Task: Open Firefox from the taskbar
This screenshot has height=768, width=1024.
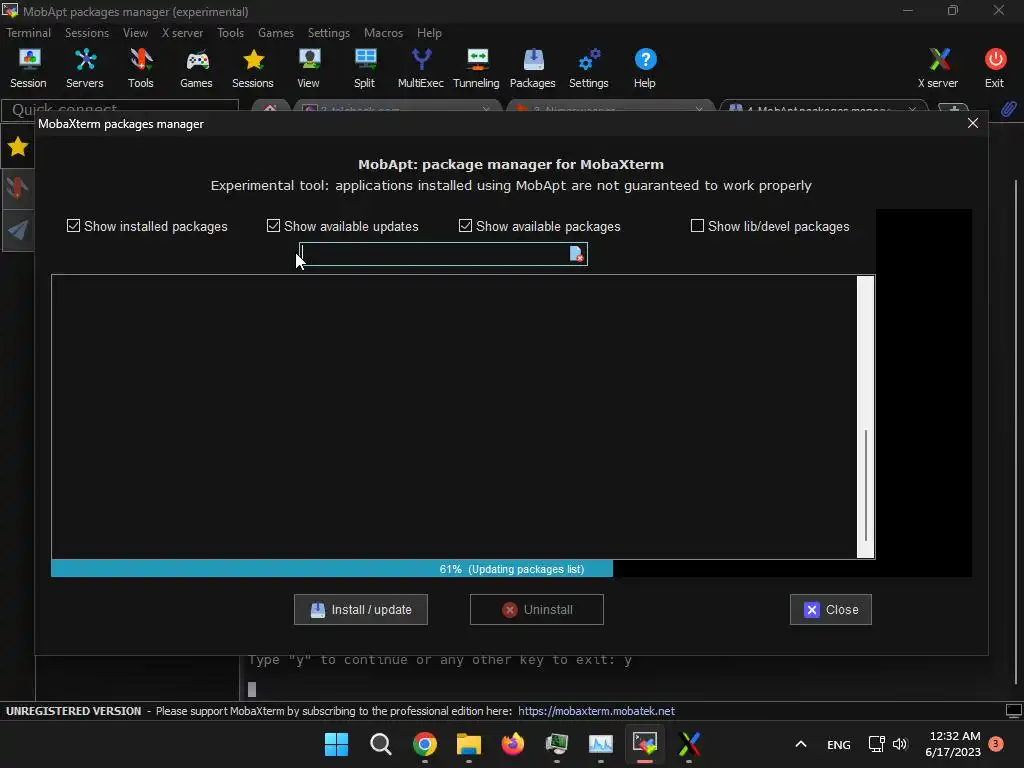Action: pos(513,744)
